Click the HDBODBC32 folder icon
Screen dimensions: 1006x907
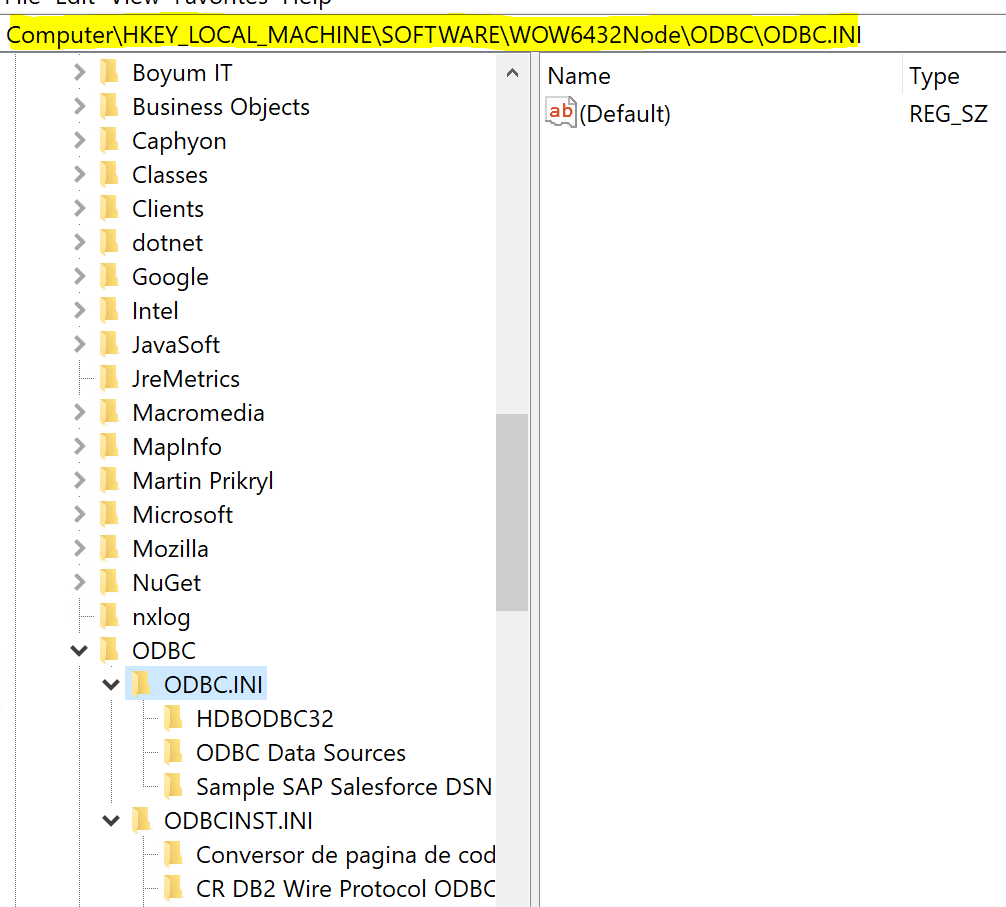tap(174, 718)
